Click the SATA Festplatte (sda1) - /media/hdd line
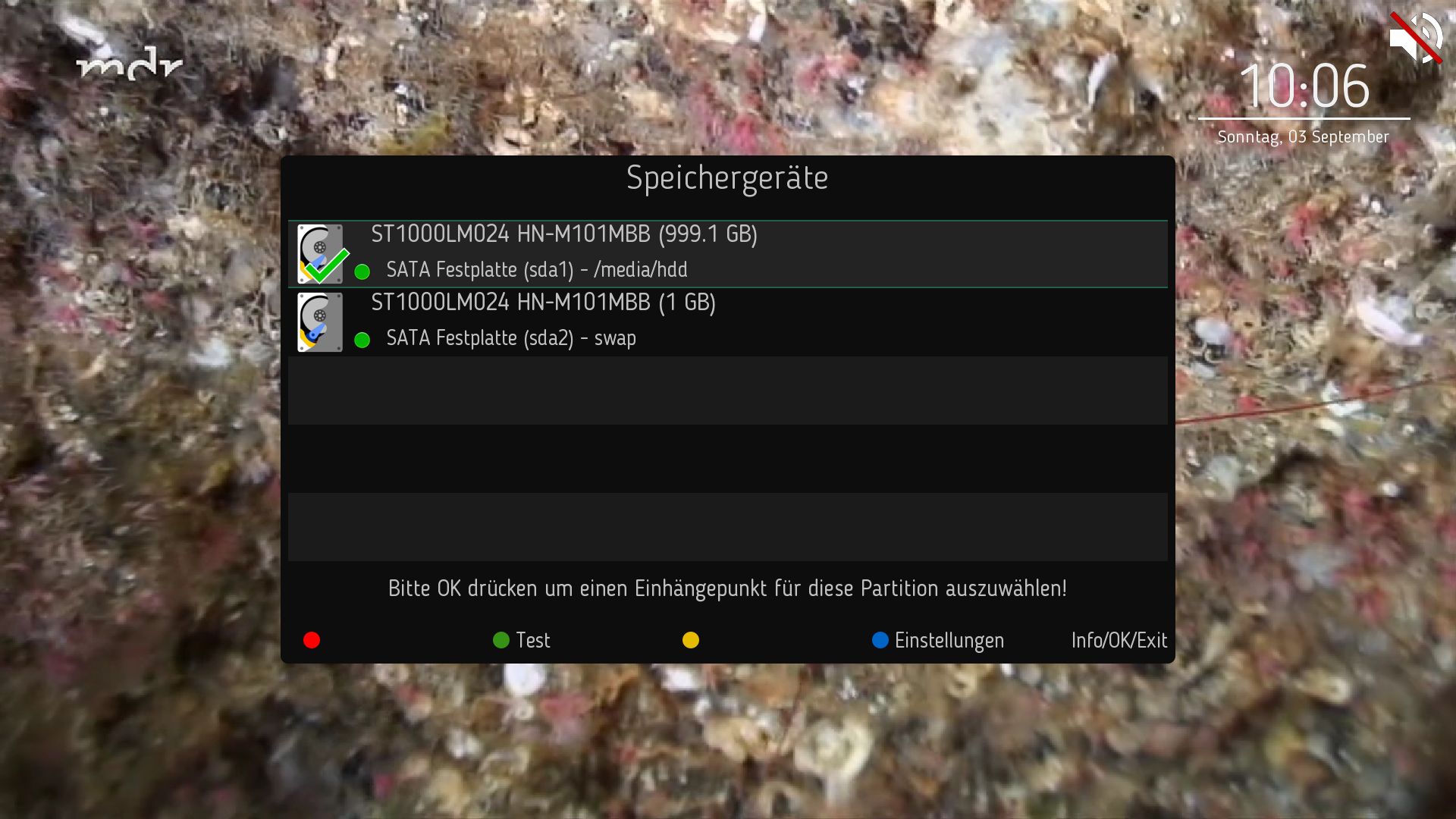The width and height of the screenshot is (1456, 819). [x=537, y=270]
